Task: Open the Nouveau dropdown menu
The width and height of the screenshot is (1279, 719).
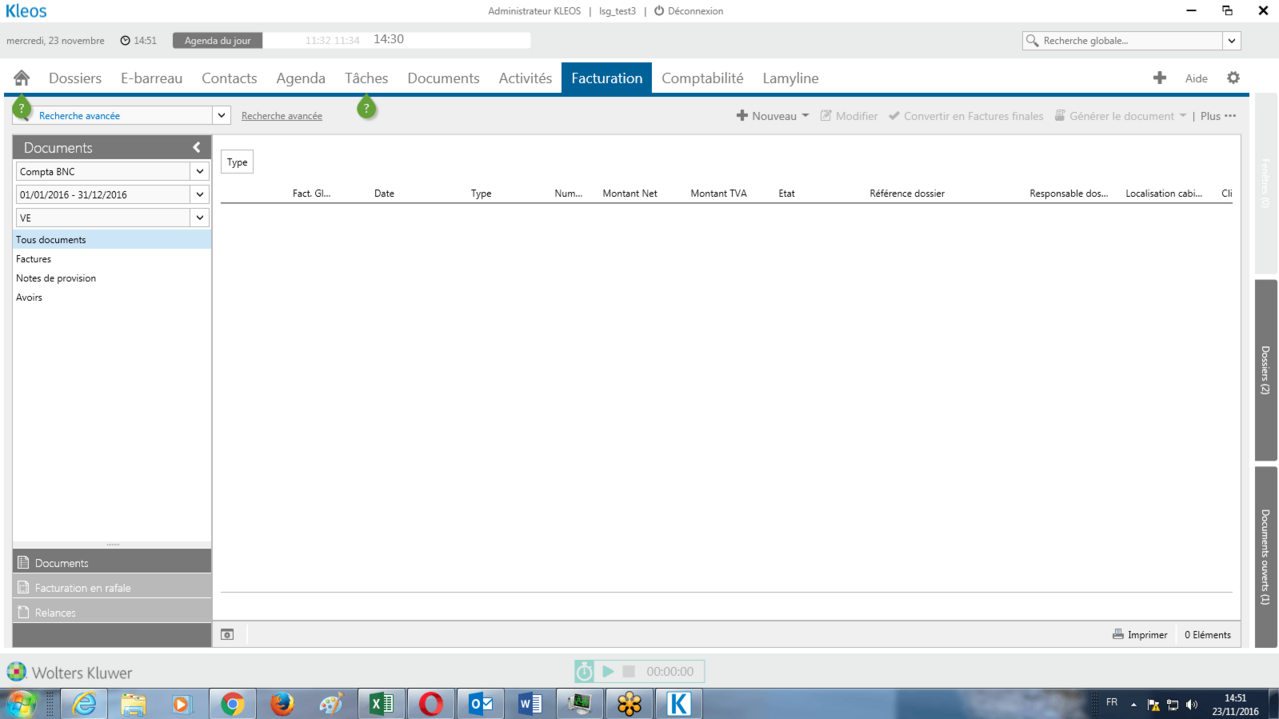Action: coord(773,116)
